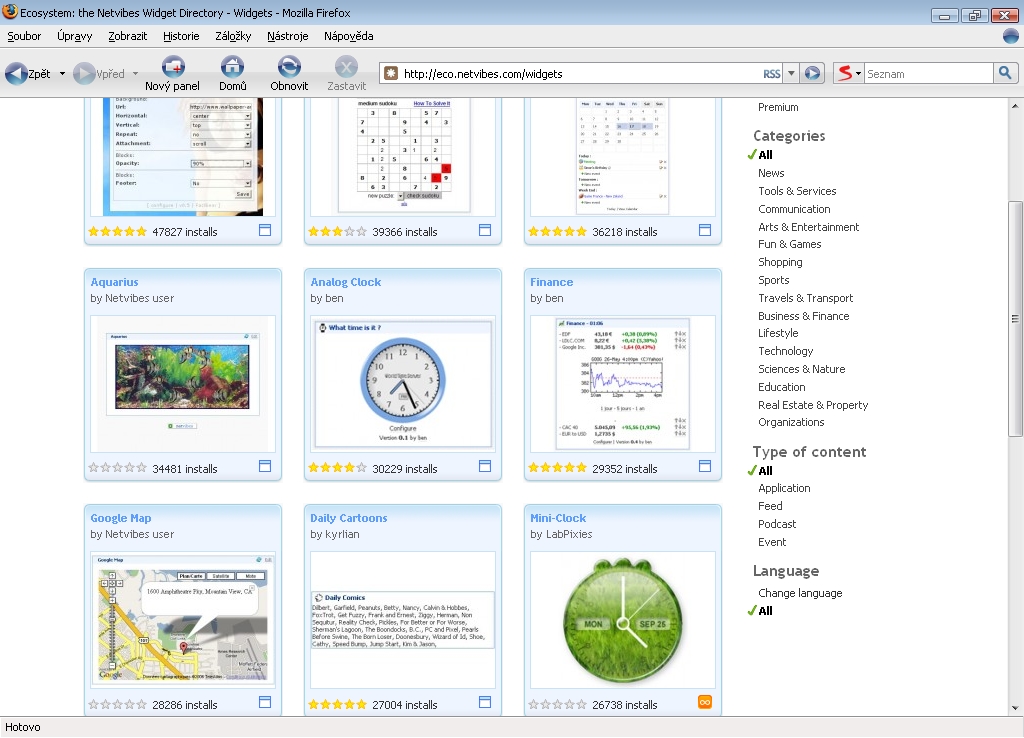
Task: Click star rating on Finance card
Action: click(x=557, y=468)
